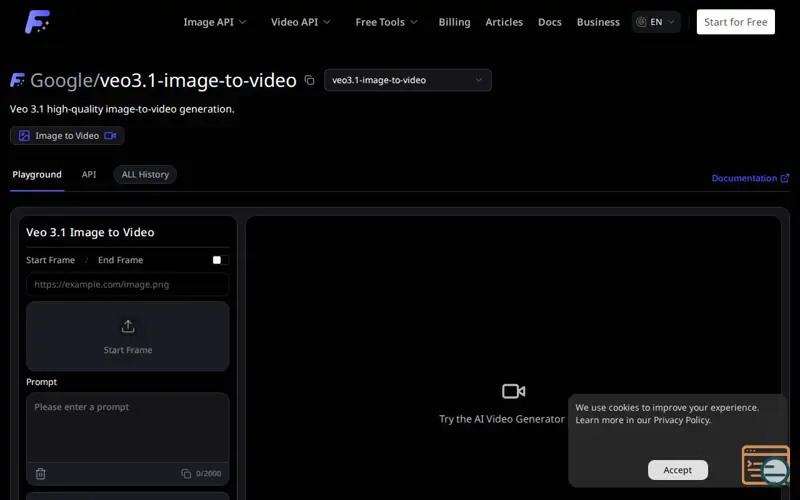This screenshot has width=800, height=500.
Task: Click the video camera icon in preview area
Action: (x=513, y=391)
